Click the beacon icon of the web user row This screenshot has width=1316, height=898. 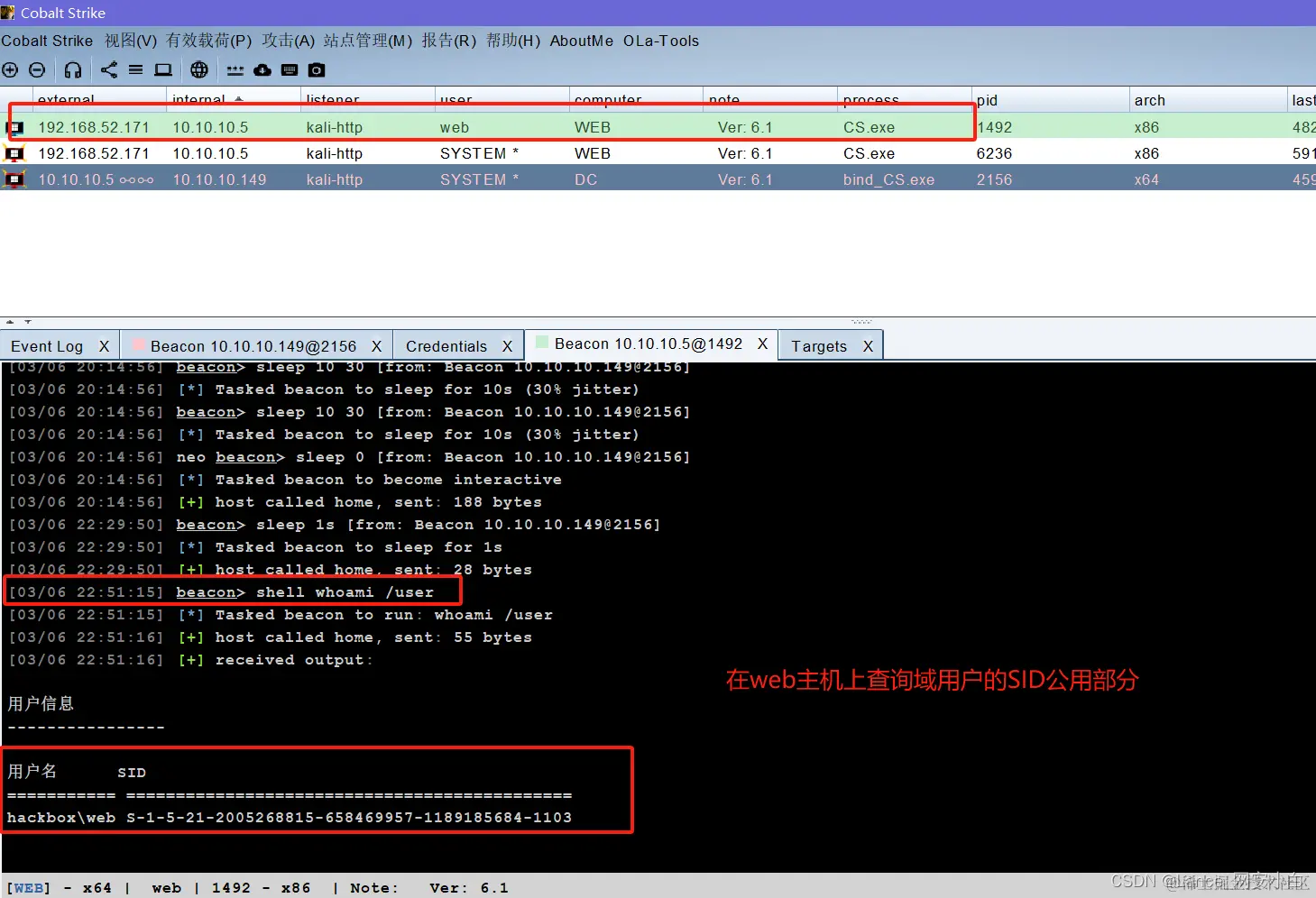[x=15, y=128]
